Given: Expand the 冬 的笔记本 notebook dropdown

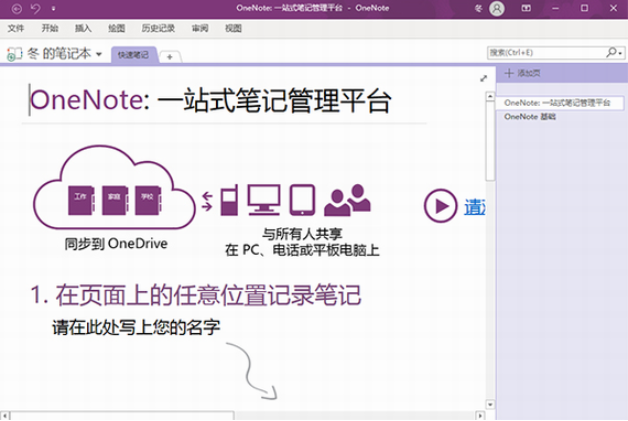Looking at the screenshot, I should 99,53.
